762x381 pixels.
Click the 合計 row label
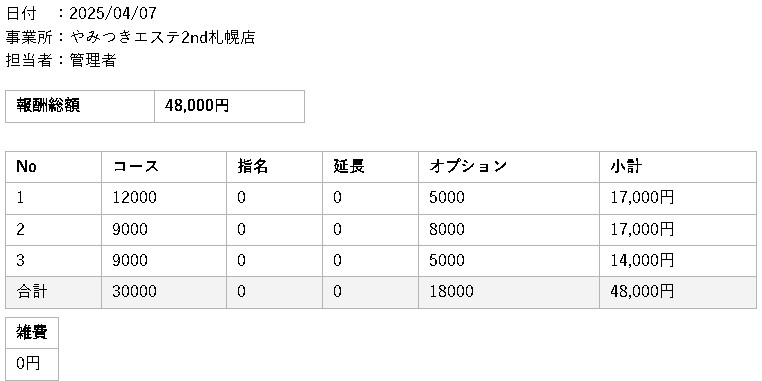pos(32,292)
